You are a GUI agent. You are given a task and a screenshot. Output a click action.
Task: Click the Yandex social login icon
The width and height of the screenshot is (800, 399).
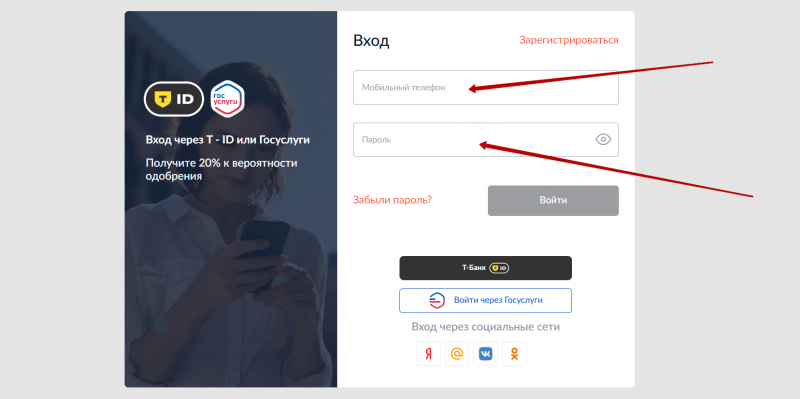point(428,354)
